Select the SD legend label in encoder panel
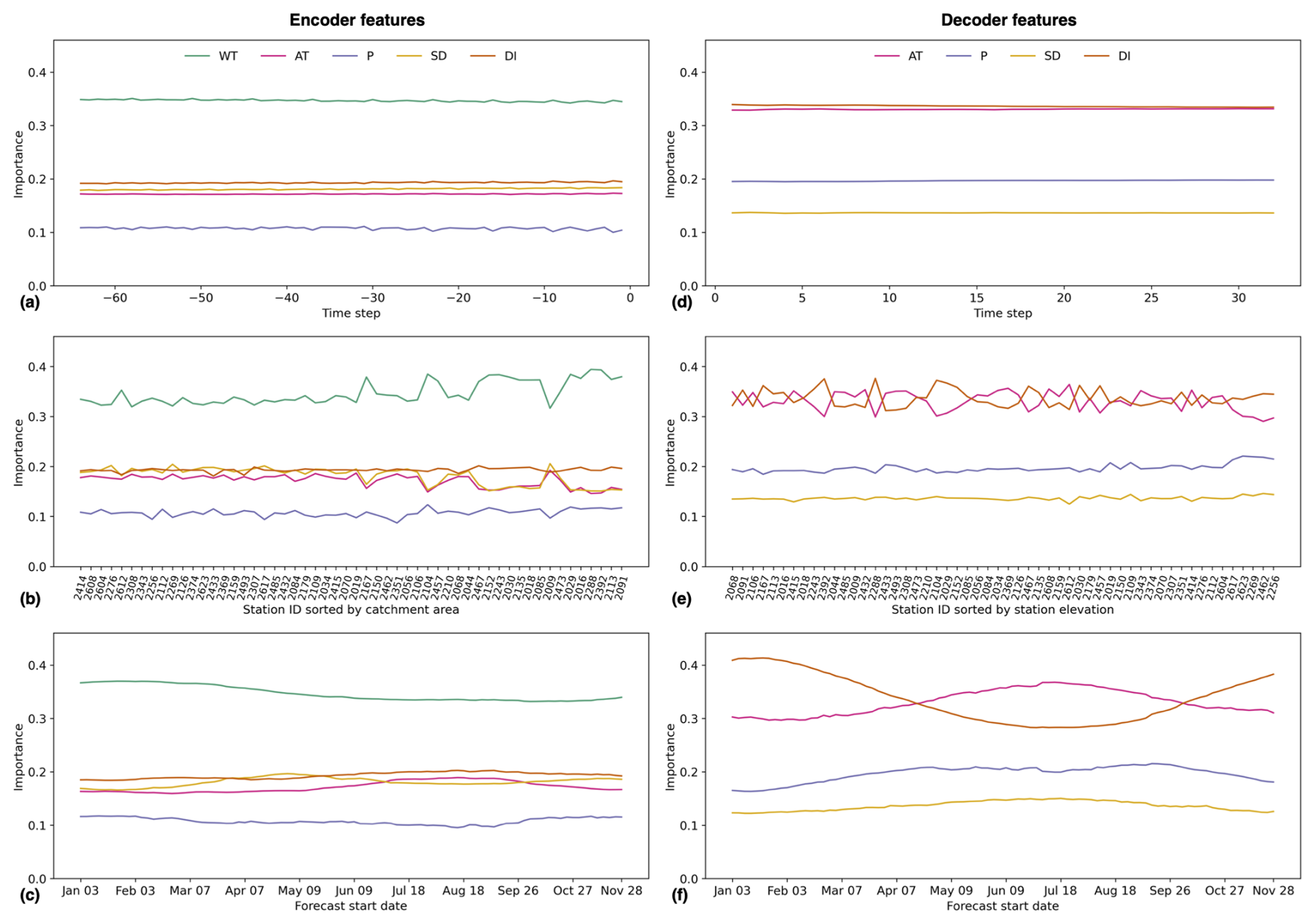This screenshot has width=1315, height=924. 439,56
